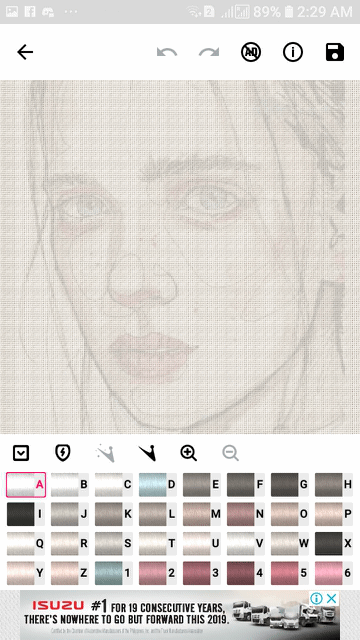Undo the last stitch action

[x=167, y=52]
